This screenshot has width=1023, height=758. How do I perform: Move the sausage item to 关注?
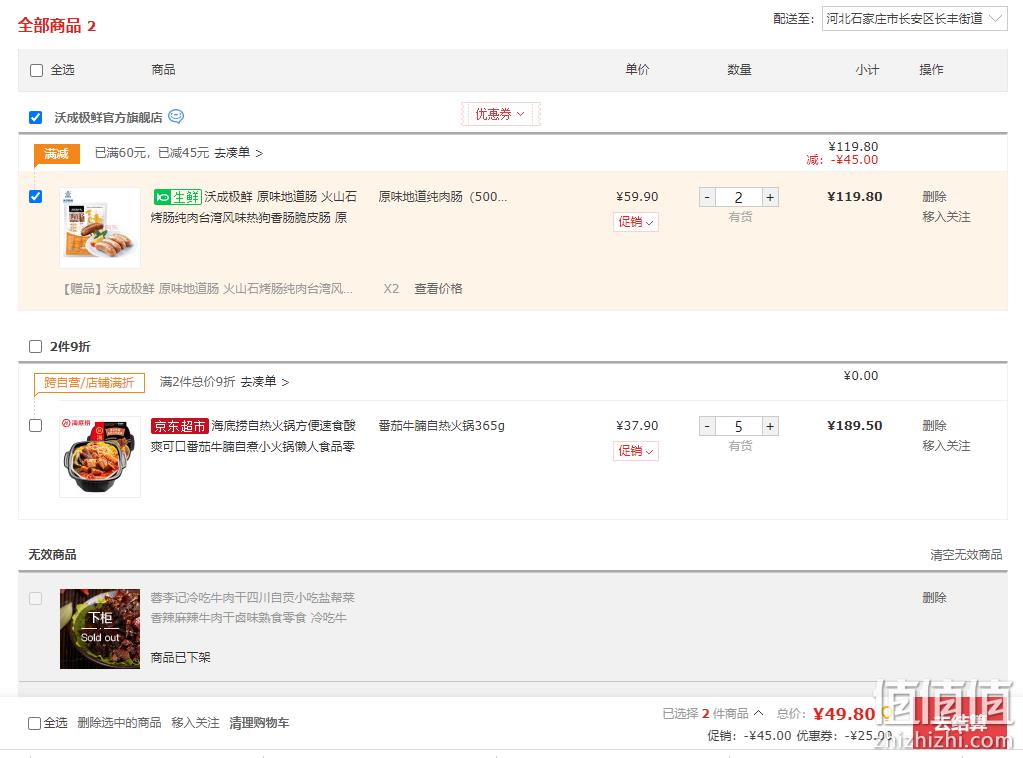tap(946, 217)
